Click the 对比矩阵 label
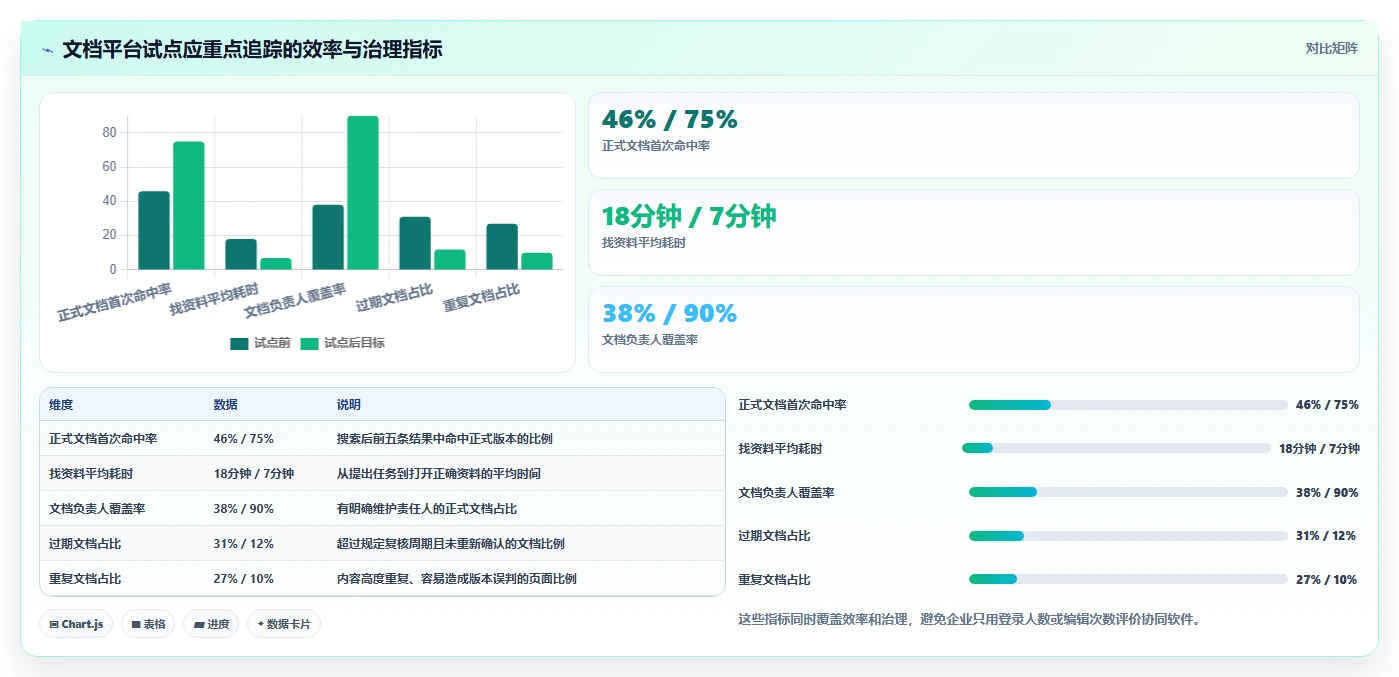Image resolution: width=1399 pixels, height=677 pixels. [x=1331, y=48]
